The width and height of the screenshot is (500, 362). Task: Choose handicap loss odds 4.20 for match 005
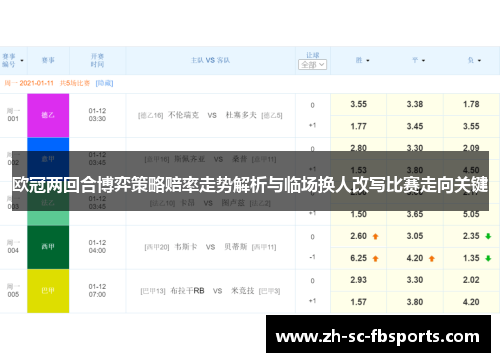click(471, 302)
